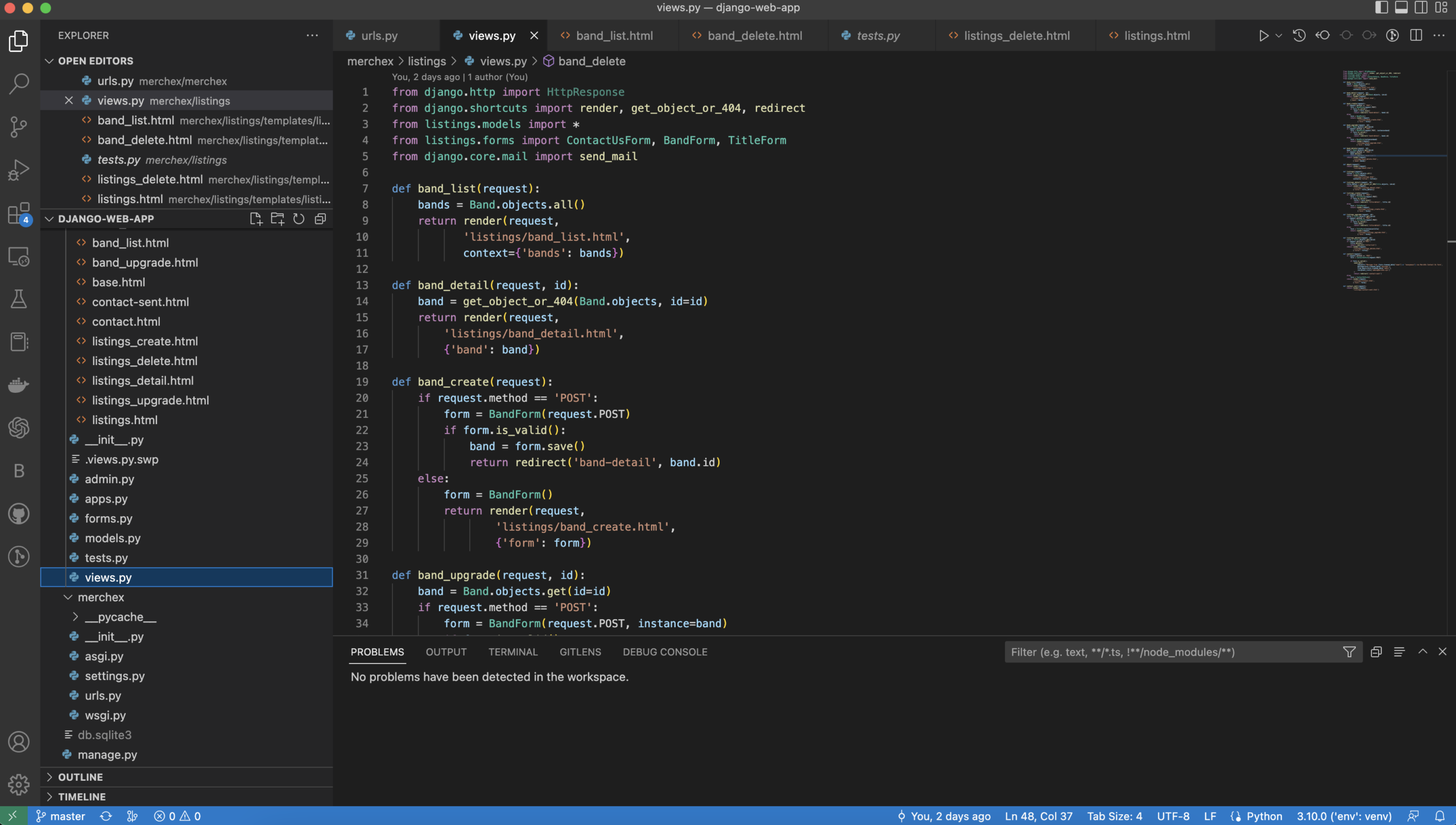The width and height of the screenshot is (1456, 825).
Task: Collapse the OPEN EDITORS section
Action: (49, 61)
